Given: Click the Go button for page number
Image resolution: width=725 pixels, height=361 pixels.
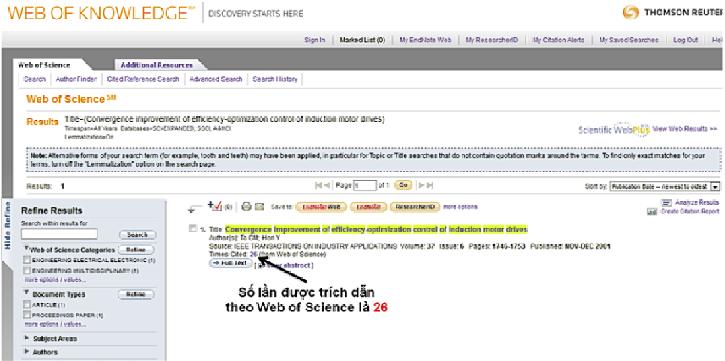Looking at the screenshot, I should click(x=404, y=185).
